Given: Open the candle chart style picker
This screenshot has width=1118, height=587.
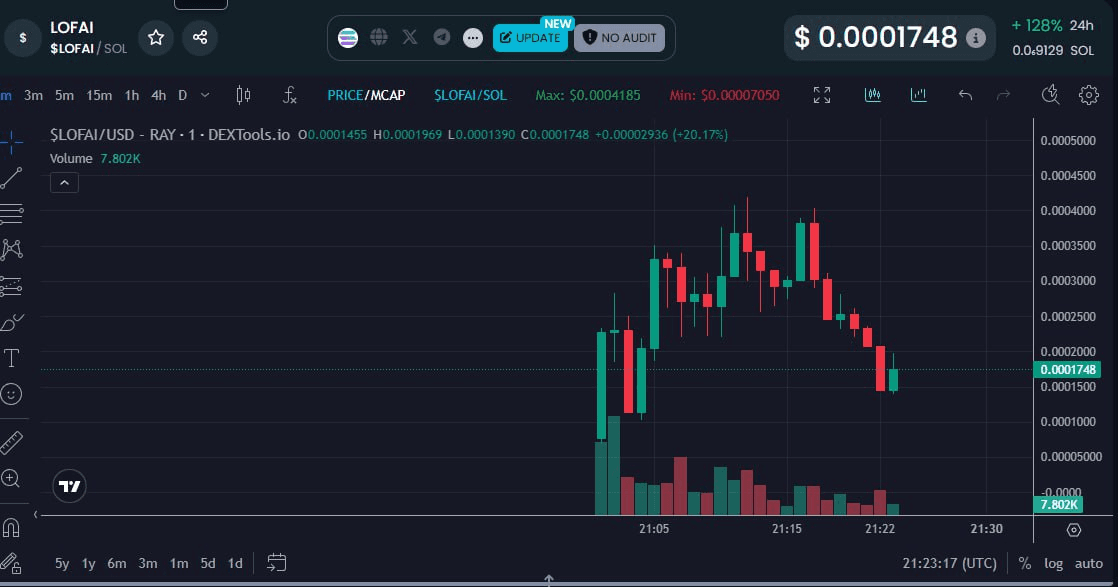Looking at the screenshot, I should point(243,95).
